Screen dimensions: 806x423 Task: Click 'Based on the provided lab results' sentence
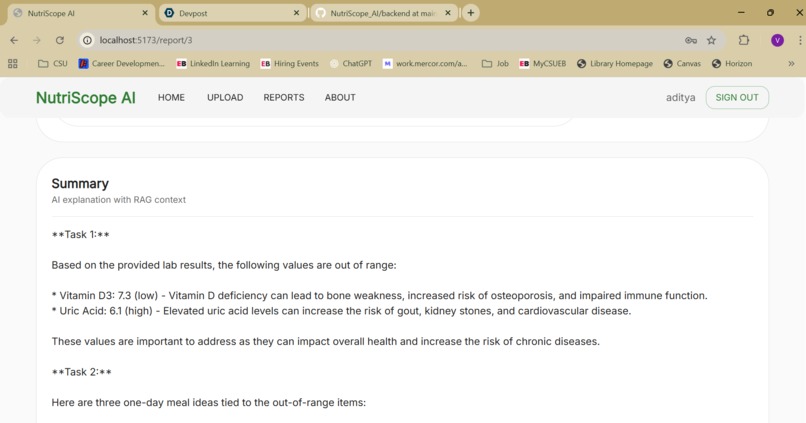click(x=224, y=265)
